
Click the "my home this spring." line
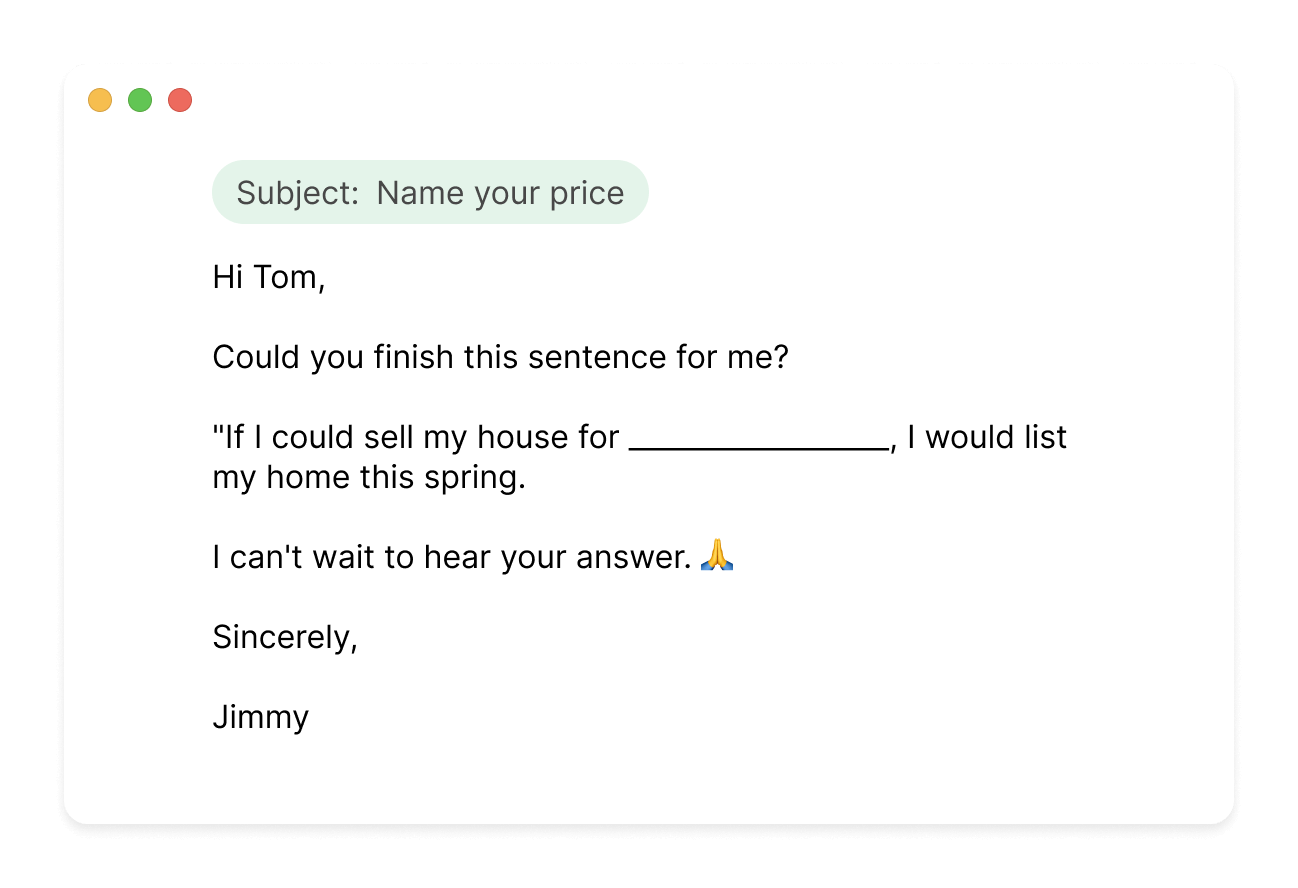coord(368,477)
